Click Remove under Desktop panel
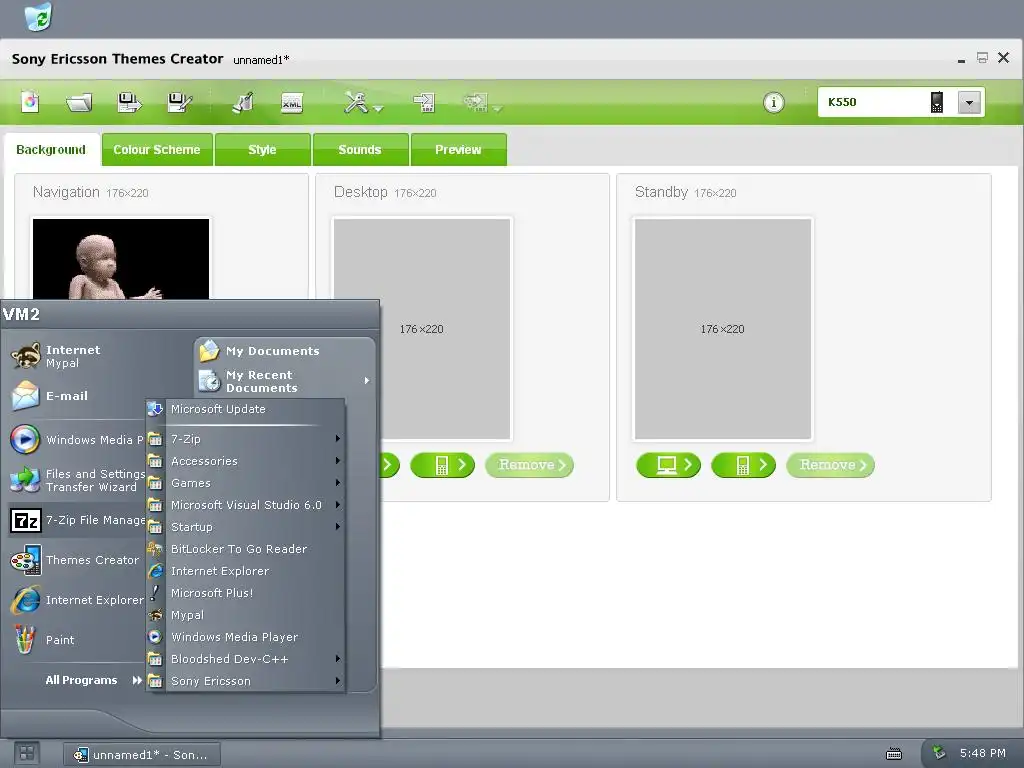The height and width of the screenshot is (768, 1024). click(530, 465)
